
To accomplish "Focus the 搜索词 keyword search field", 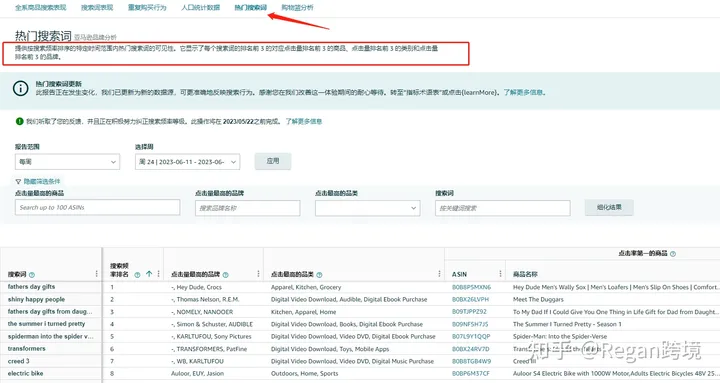I will 503,208.
